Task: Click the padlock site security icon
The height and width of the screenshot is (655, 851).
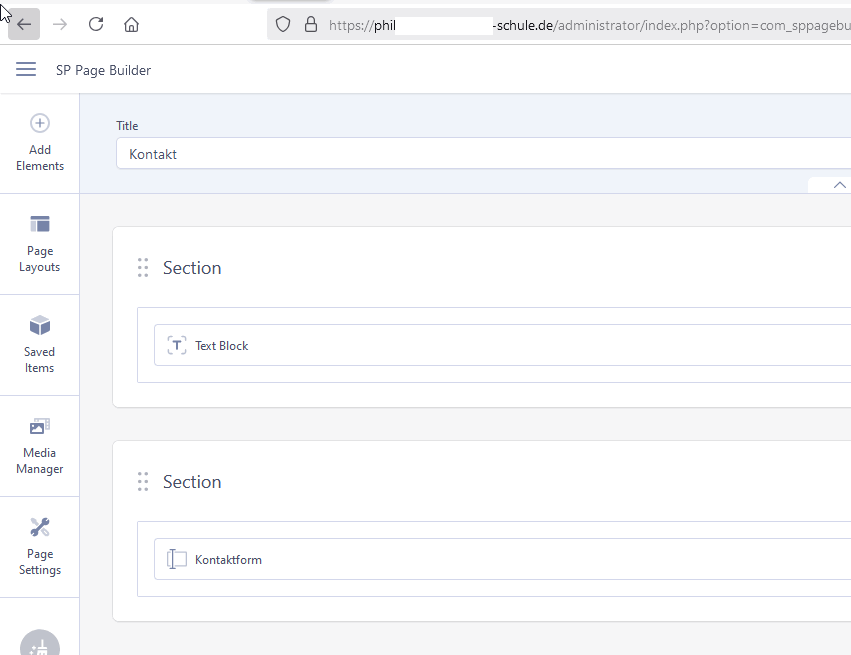Action: [310, 24]
